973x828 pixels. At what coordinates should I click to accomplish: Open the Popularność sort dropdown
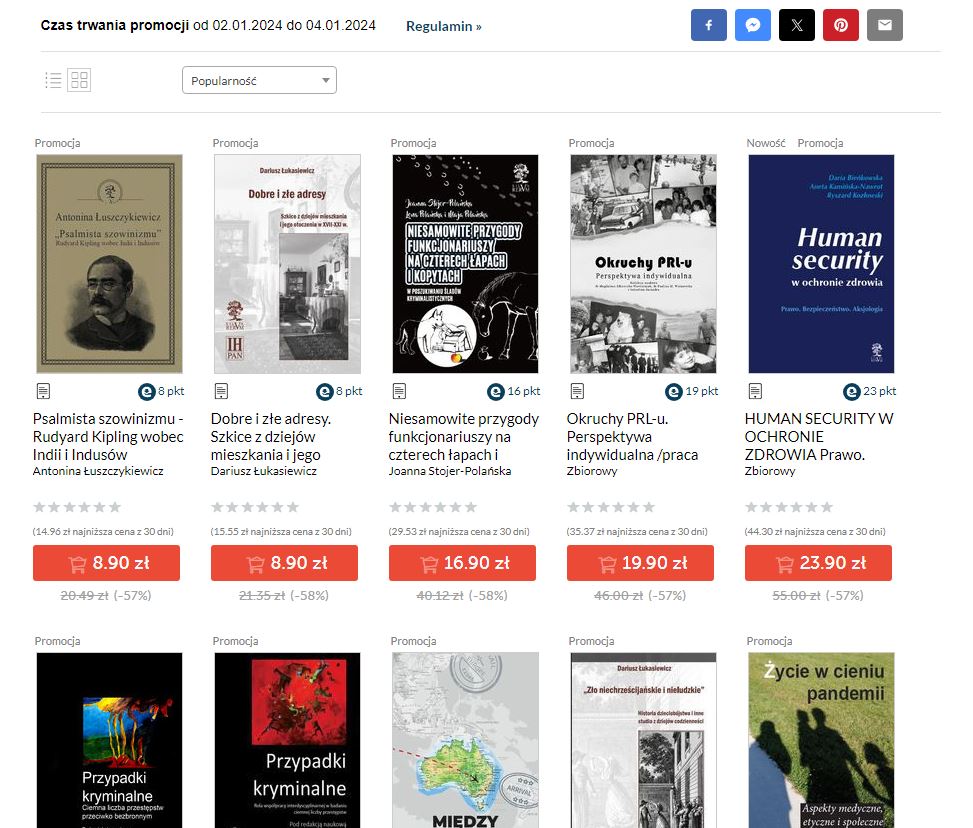point(259,80)
